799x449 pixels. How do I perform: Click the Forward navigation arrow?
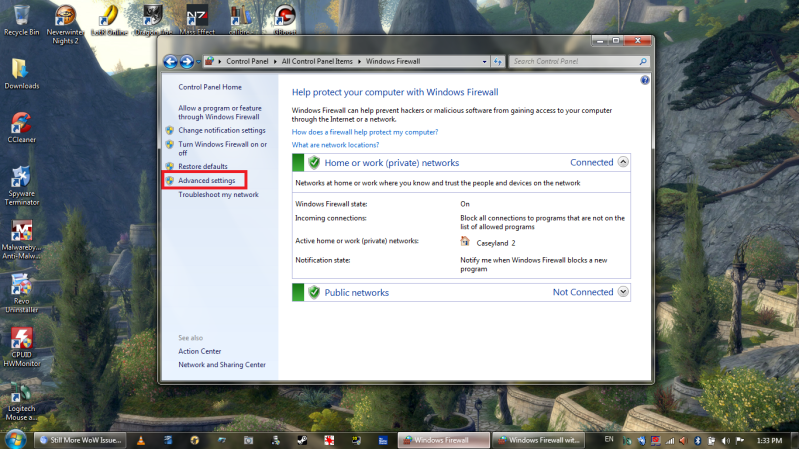(x=187, y=62)
